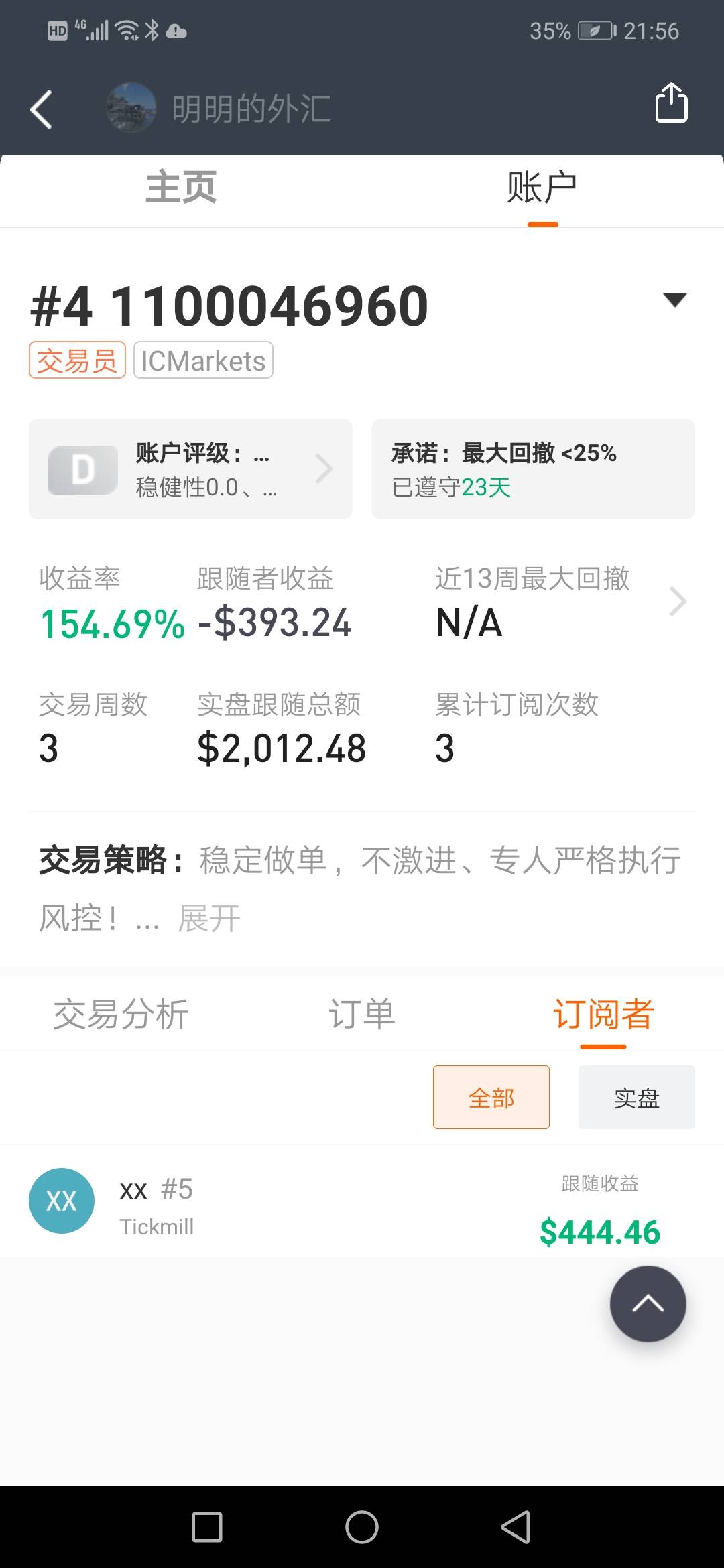Viewport: 724px width, 1568px height.
Task: Tap the scroll-to-top floating button
Action: [648, 1303]
